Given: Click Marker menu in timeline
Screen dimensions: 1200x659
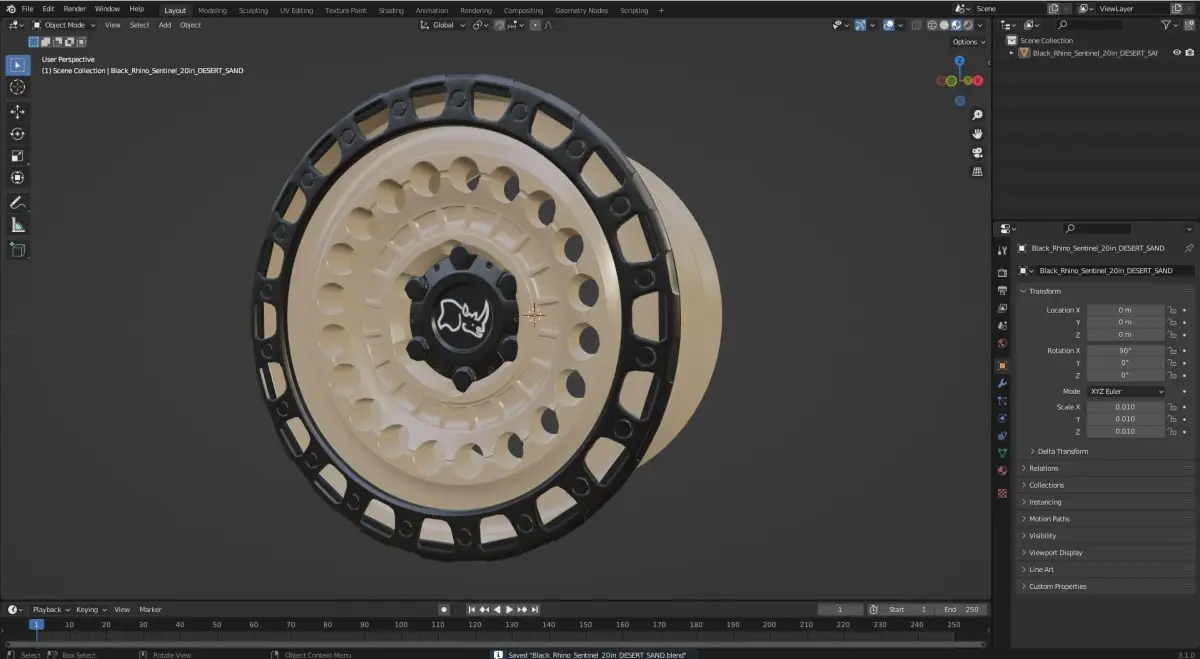Looking at the screenshot, I should [150, 609].
